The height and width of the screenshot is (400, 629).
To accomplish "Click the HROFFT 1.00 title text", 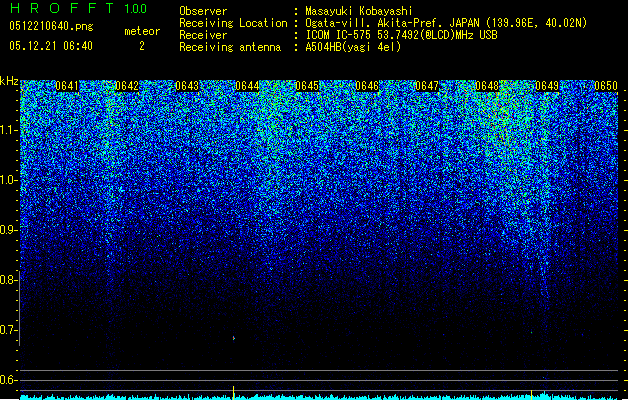I will 79,8.
